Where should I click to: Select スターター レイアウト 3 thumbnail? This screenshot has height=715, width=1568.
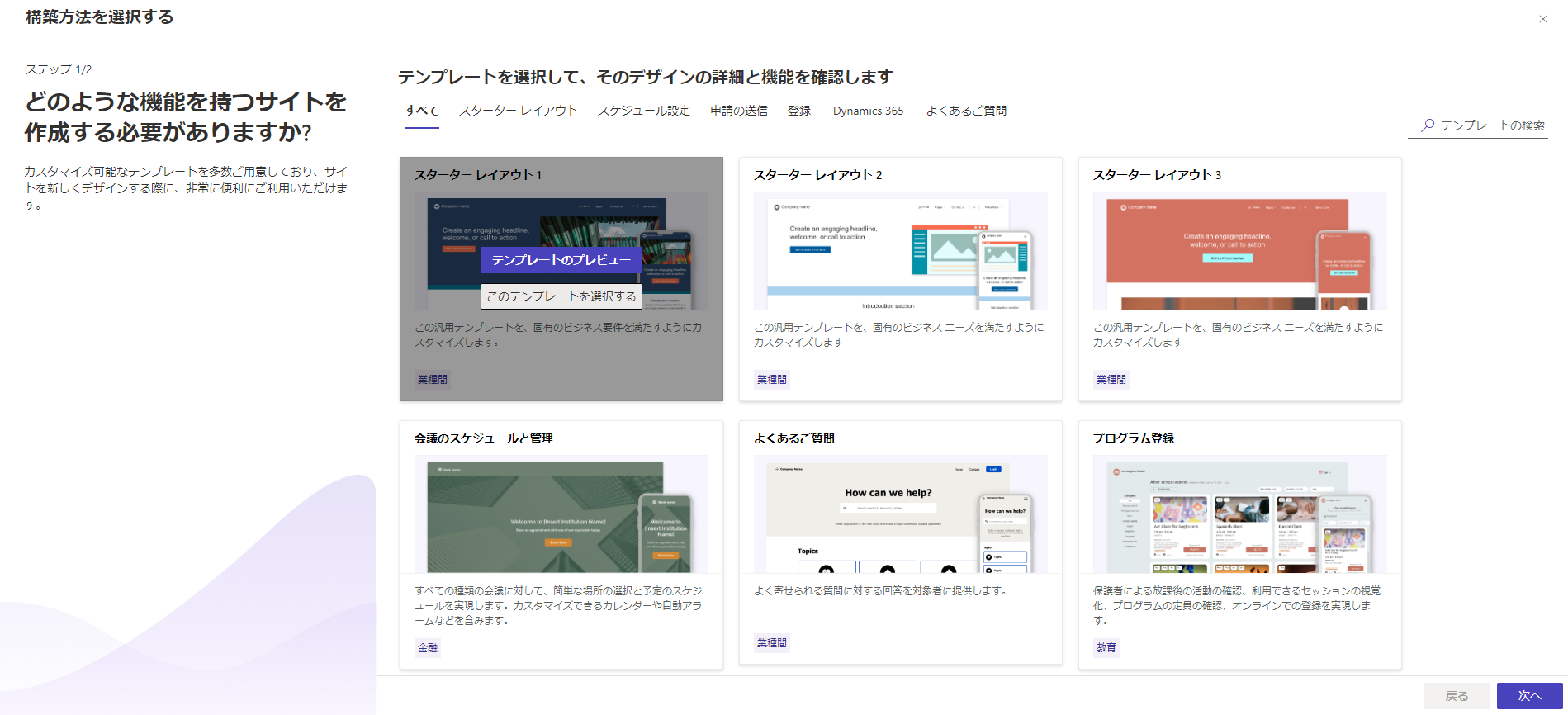click(x=1239, y=251)
